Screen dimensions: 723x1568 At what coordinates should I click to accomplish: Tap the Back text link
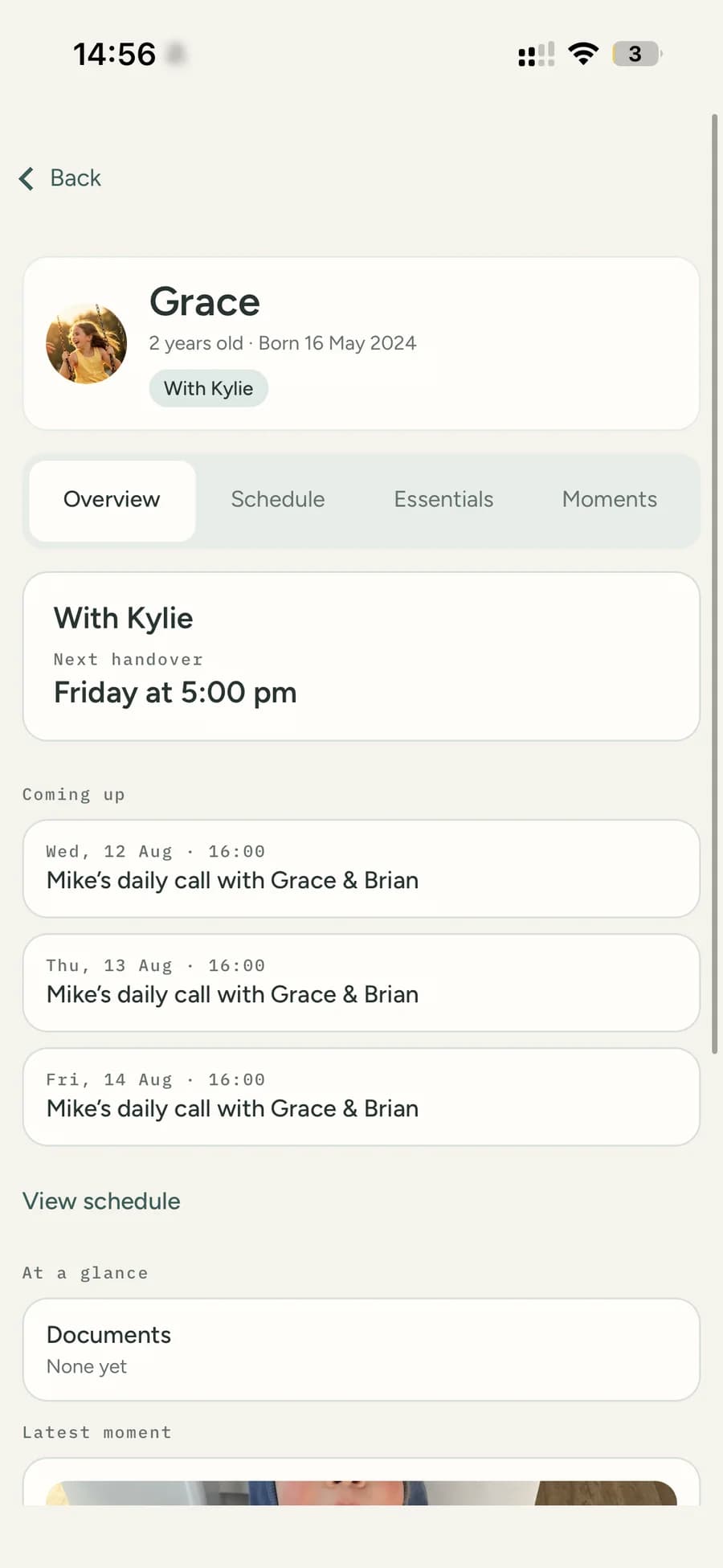click(x=76, y=178)
